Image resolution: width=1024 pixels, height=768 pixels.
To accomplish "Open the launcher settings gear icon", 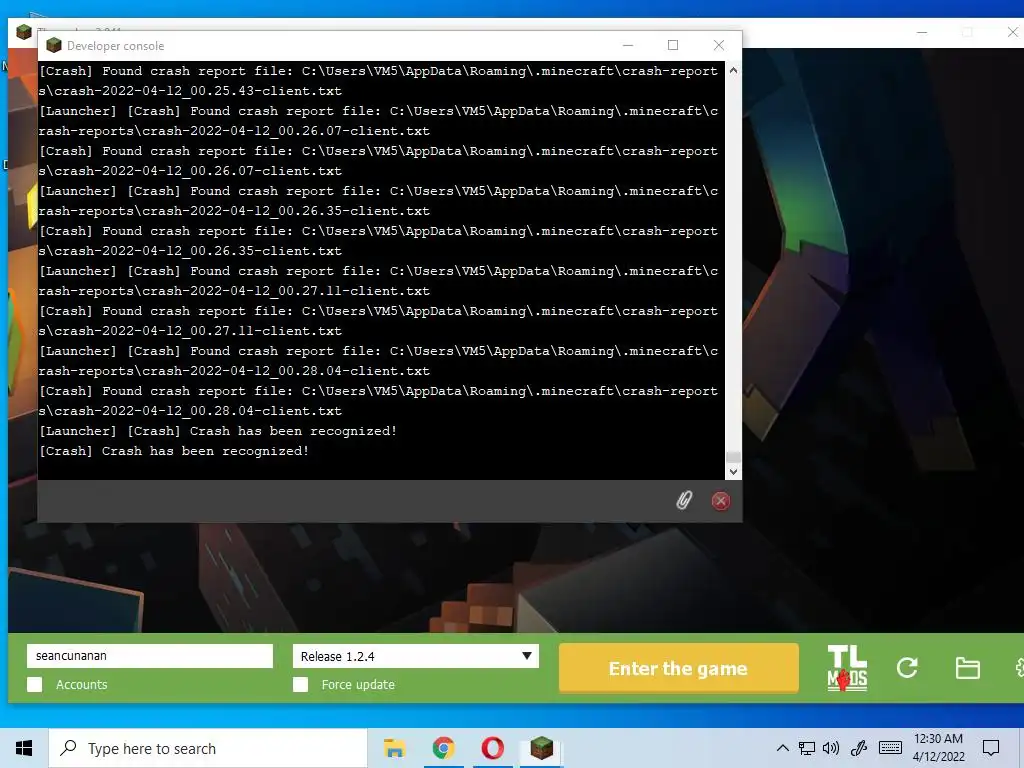I will (x=1019, y=667).
